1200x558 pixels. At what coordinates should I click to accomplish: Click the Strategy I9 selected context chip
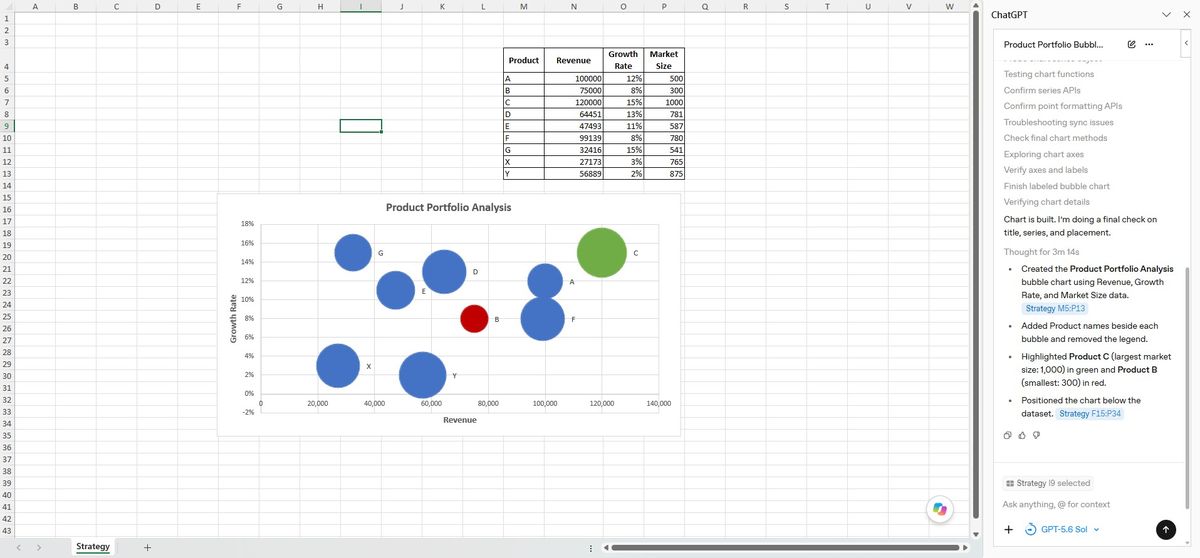click(x=1047, y=483)
